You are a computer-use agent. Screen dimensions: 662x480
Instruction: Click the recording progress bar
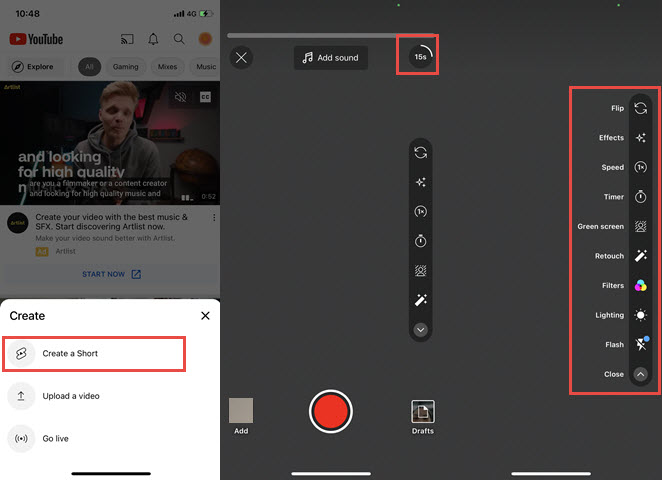pyautogui.click(x=330, y=35)
